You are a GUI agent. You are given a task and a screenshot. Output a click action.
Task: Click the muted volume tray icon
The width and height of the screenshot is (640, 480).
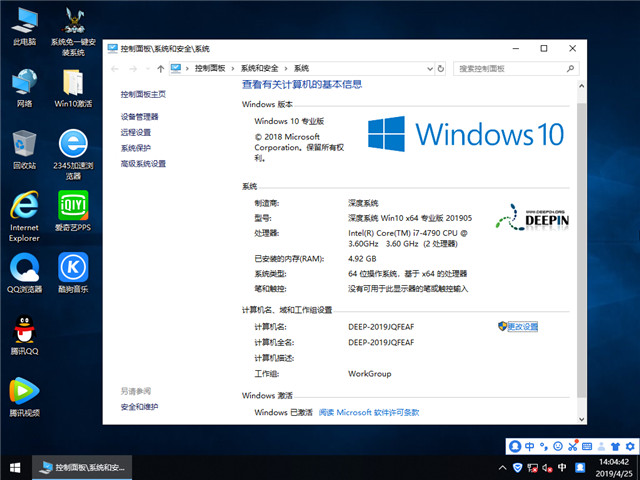click(x=547, y=468)
